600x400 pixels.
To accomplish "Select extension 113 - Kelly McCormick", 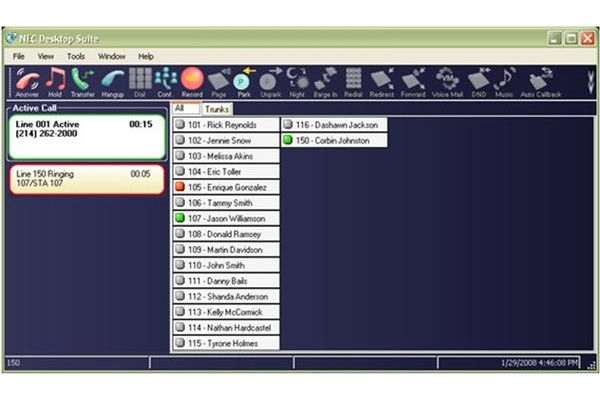I will pos(226,312).
